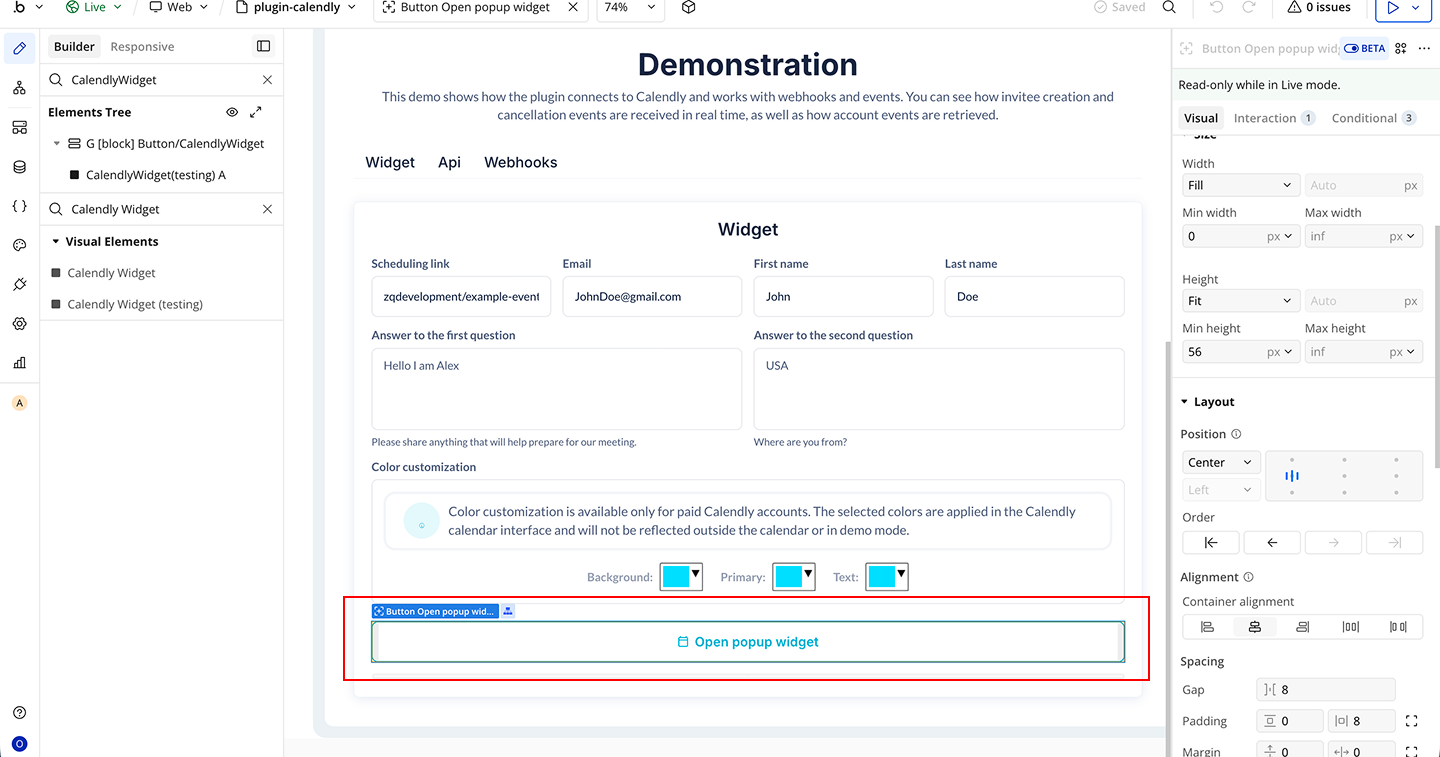Image resolution: width=1440 pixels, height=757 pixels.
Task: Open the Api tab in demo page
Action: pyautogui.click(x=449, y=162)
